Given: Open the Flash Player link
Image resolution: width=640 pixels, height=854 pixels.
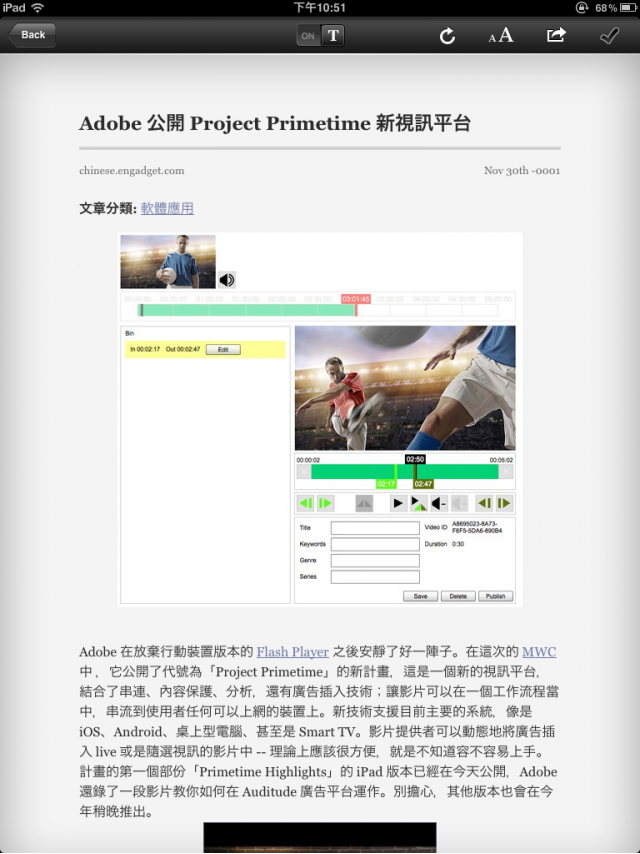Looking at the screenshot, I should (x=292, y=651).
